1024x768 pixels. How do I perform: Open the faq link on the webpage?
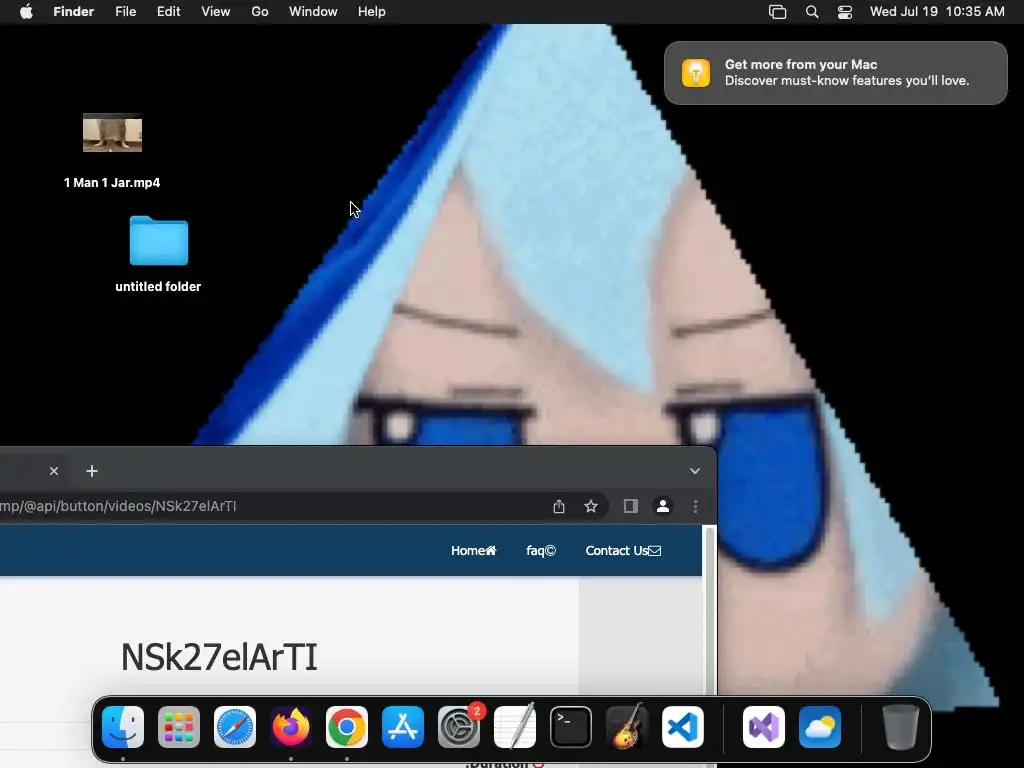(x=541, y=551)
